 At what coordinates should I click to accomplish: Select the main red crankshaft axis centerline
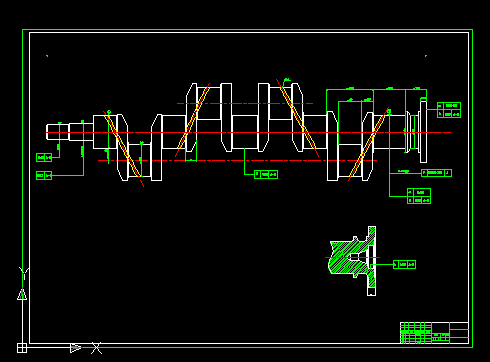click(248, 133)
